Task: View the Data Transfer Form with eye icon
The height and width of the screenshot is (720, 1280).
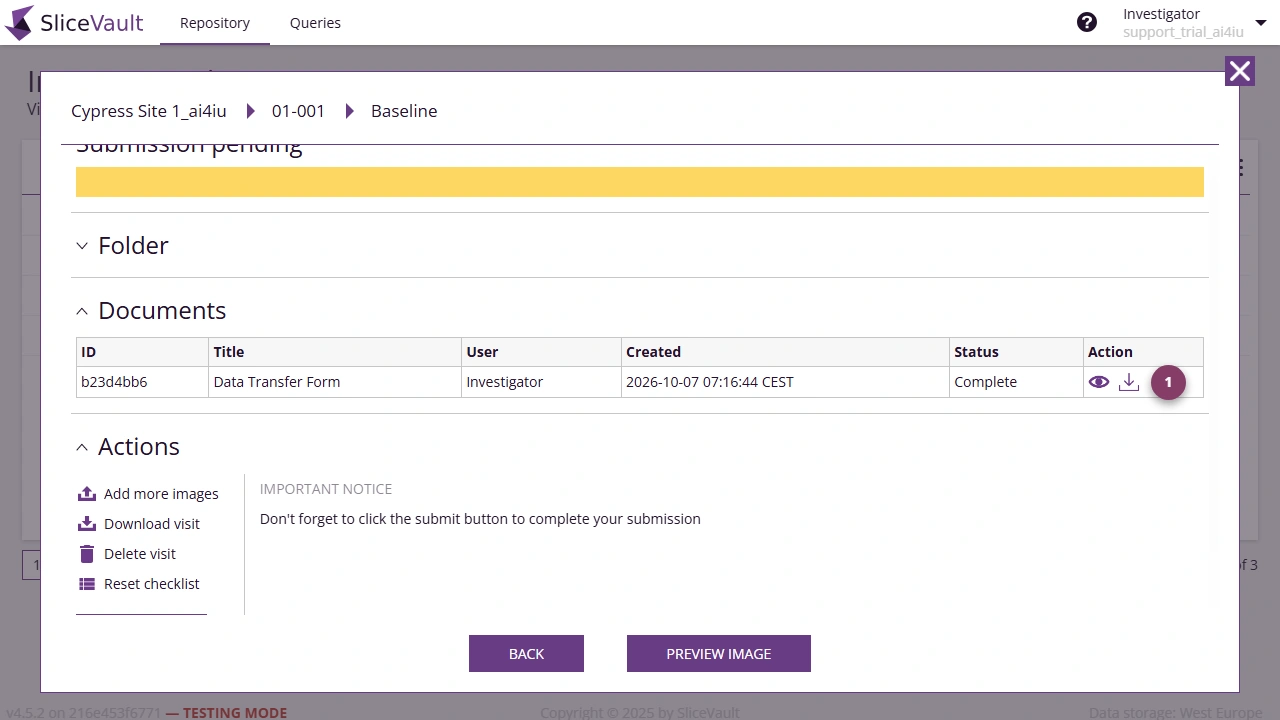Action: click(x=1099, y=382)
